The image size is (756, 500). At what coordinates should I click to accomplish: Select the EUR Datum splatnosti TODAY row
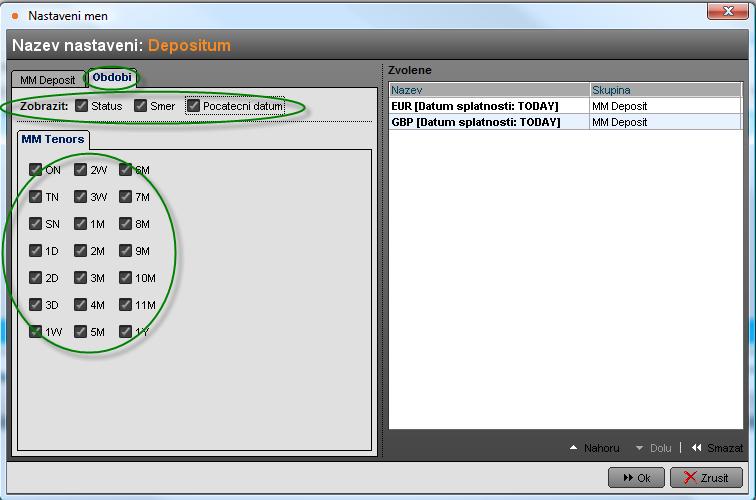point(565,106)
